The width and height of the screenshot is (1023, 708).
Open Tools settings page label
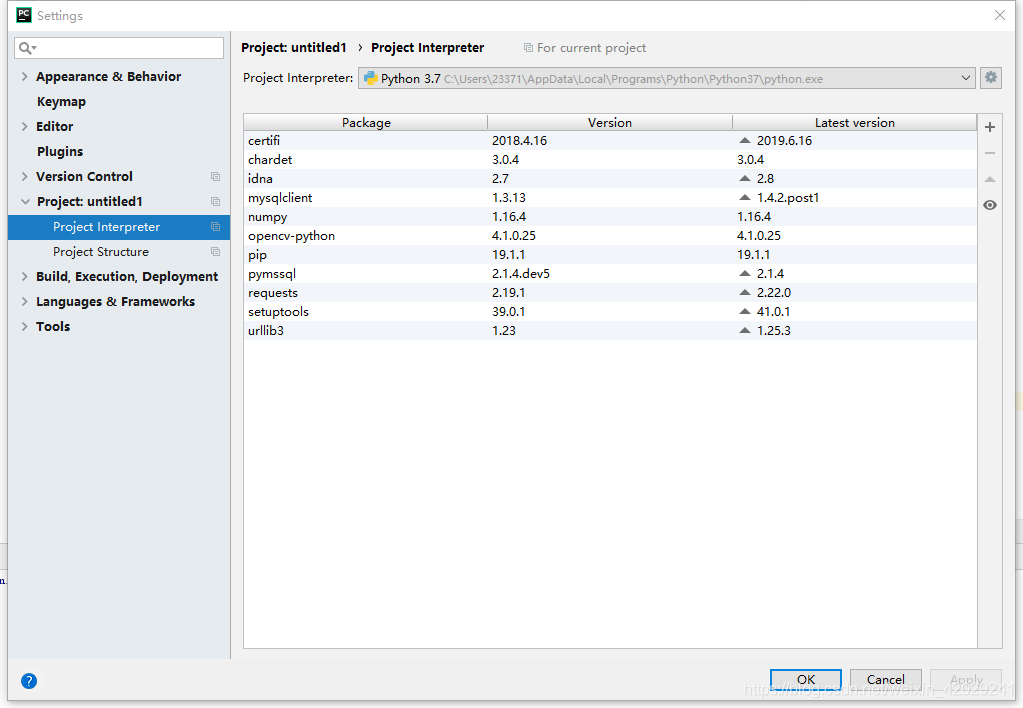point(53,326)
